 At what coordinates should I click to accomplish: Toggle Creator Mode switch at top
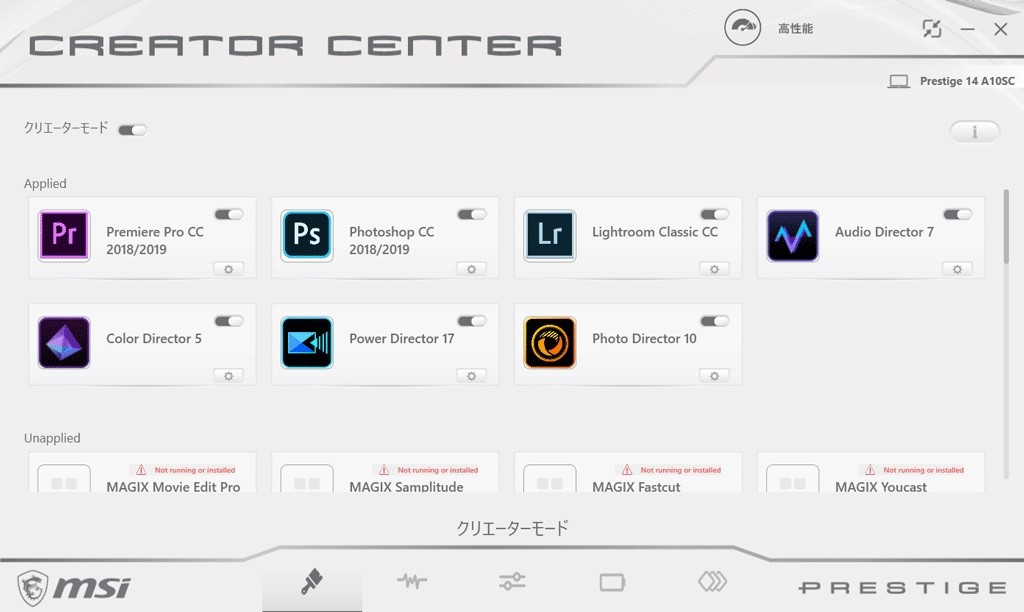(x=133, y=130)
